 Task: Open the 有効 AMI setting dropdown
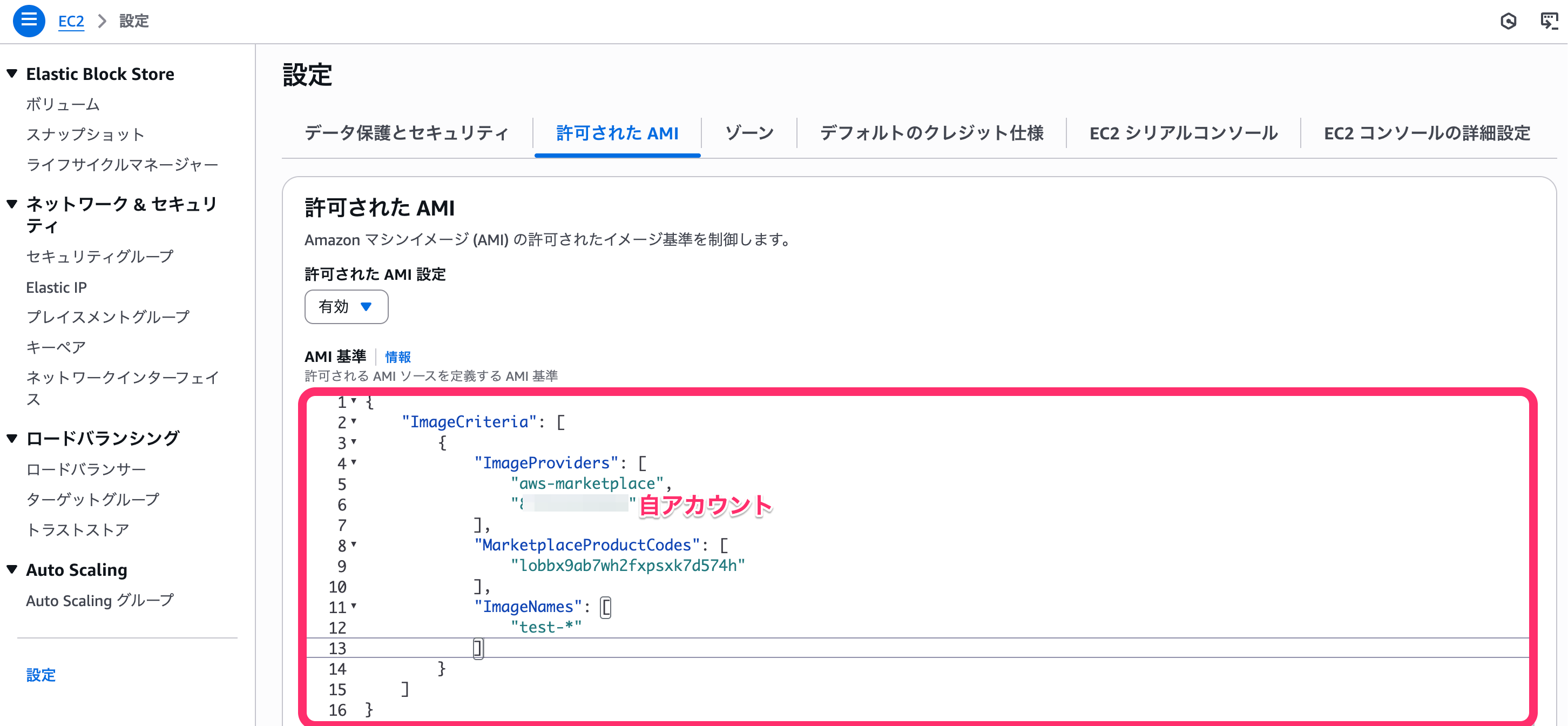click(x=346, y=306)
